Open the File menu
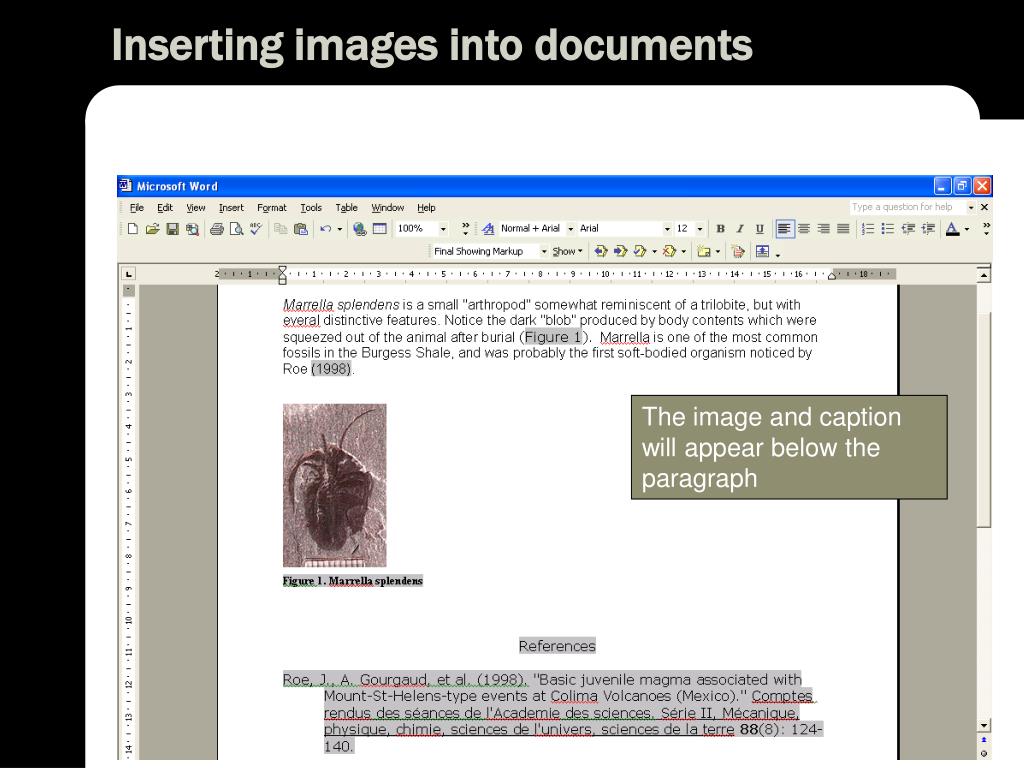The image size is (1024, 768). 136,208
